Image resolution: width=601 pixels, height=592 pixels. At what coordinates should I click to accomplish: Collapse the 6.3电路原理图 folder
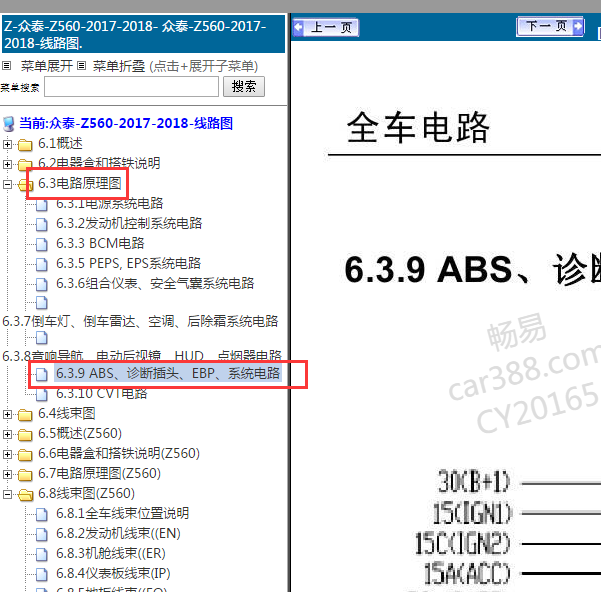coord(7,184)
